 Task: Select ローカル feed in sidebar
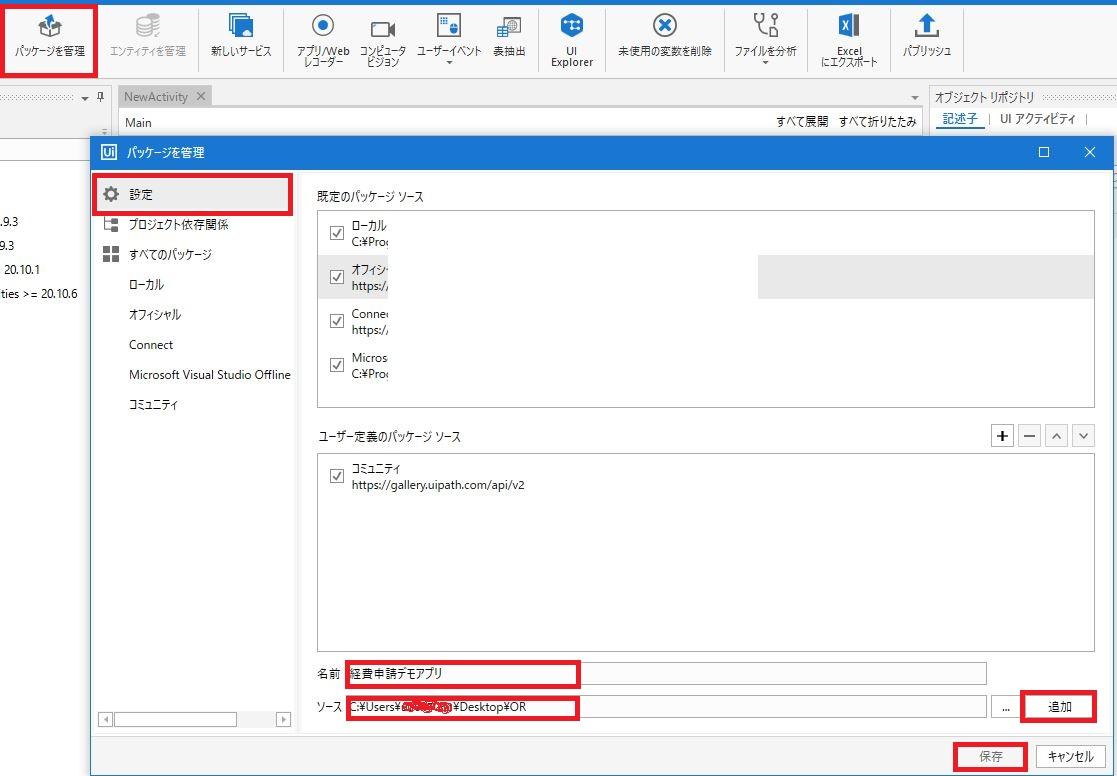146,284
